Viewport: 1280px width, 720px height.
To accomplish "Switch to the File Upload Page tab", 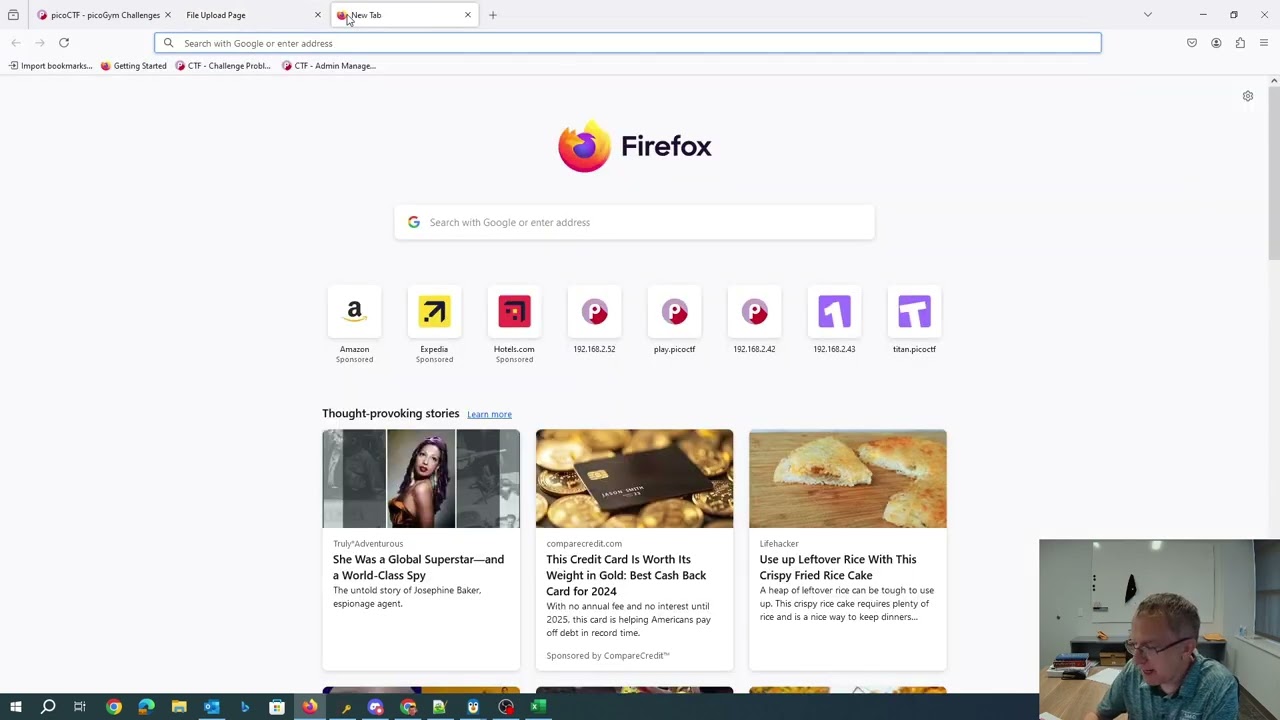I will coord(253,15).
